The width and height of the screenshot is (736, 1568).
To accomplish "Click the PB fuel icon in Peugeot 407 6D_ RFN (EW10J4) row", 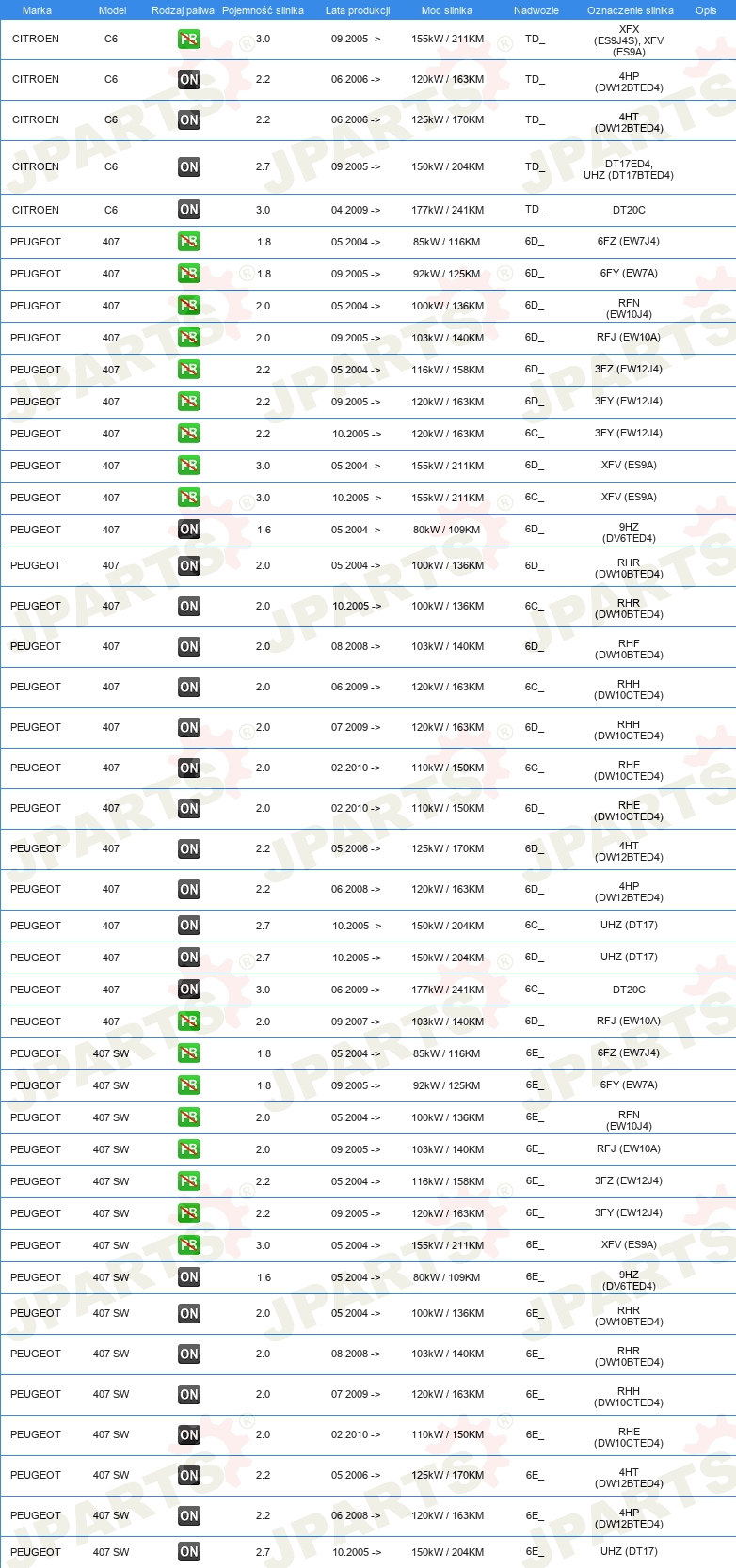I will click(x=189, y=306).
